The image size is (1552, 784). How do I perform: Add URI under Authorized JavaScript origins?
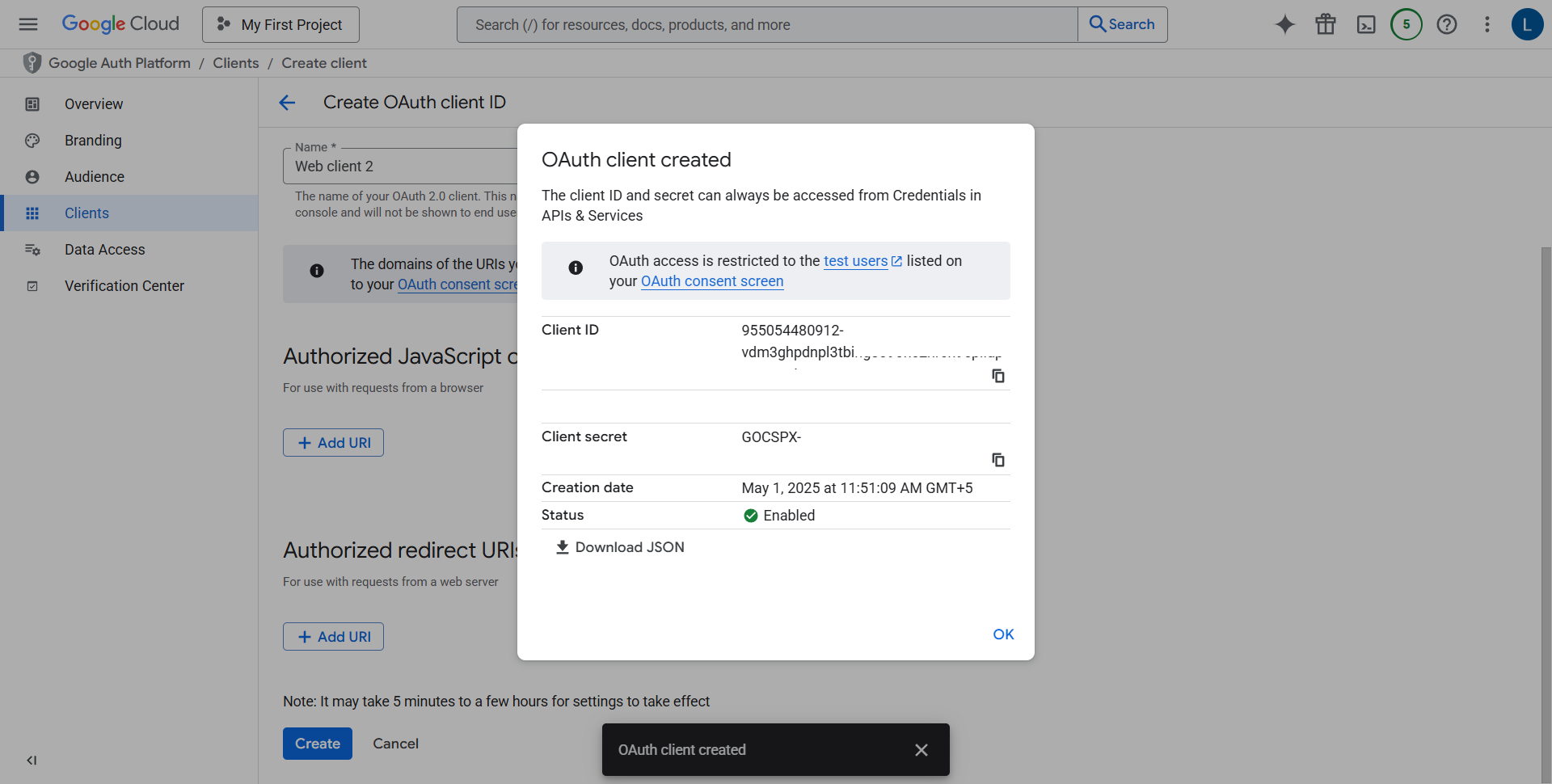click(333, 443)
